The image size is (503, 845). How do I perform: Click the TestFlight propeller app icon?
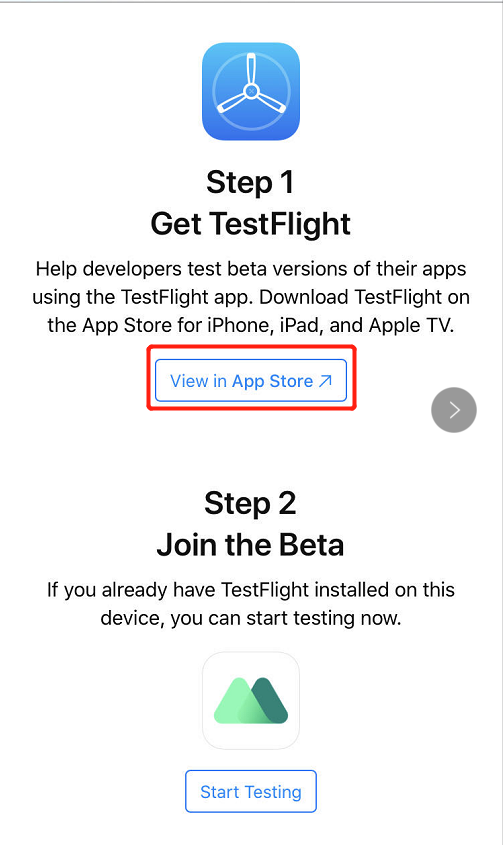click(x=251, y=91)
